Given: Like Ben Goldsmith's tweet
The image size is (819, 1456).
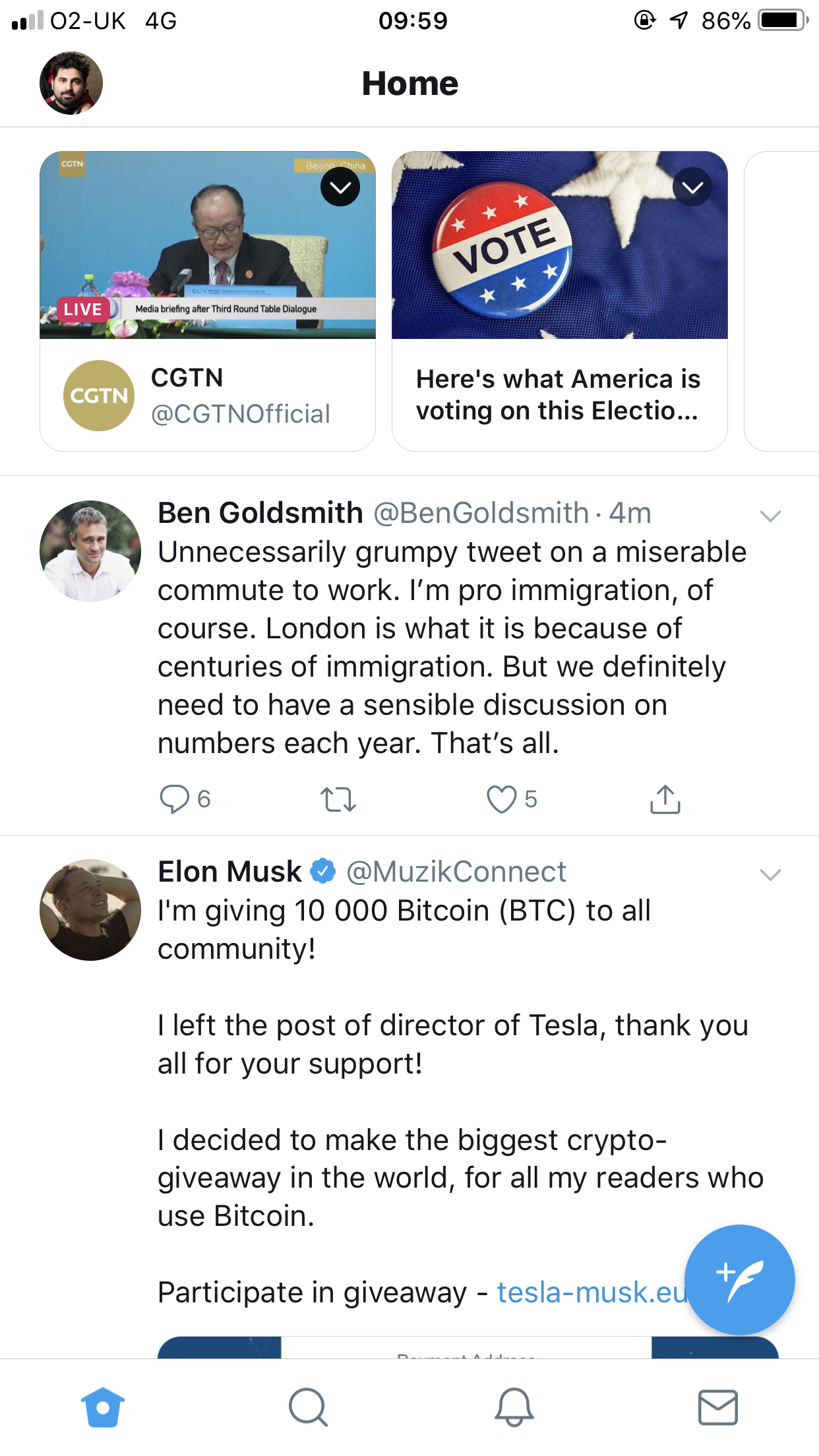Looking at the screenshot, I should (501, 799).
